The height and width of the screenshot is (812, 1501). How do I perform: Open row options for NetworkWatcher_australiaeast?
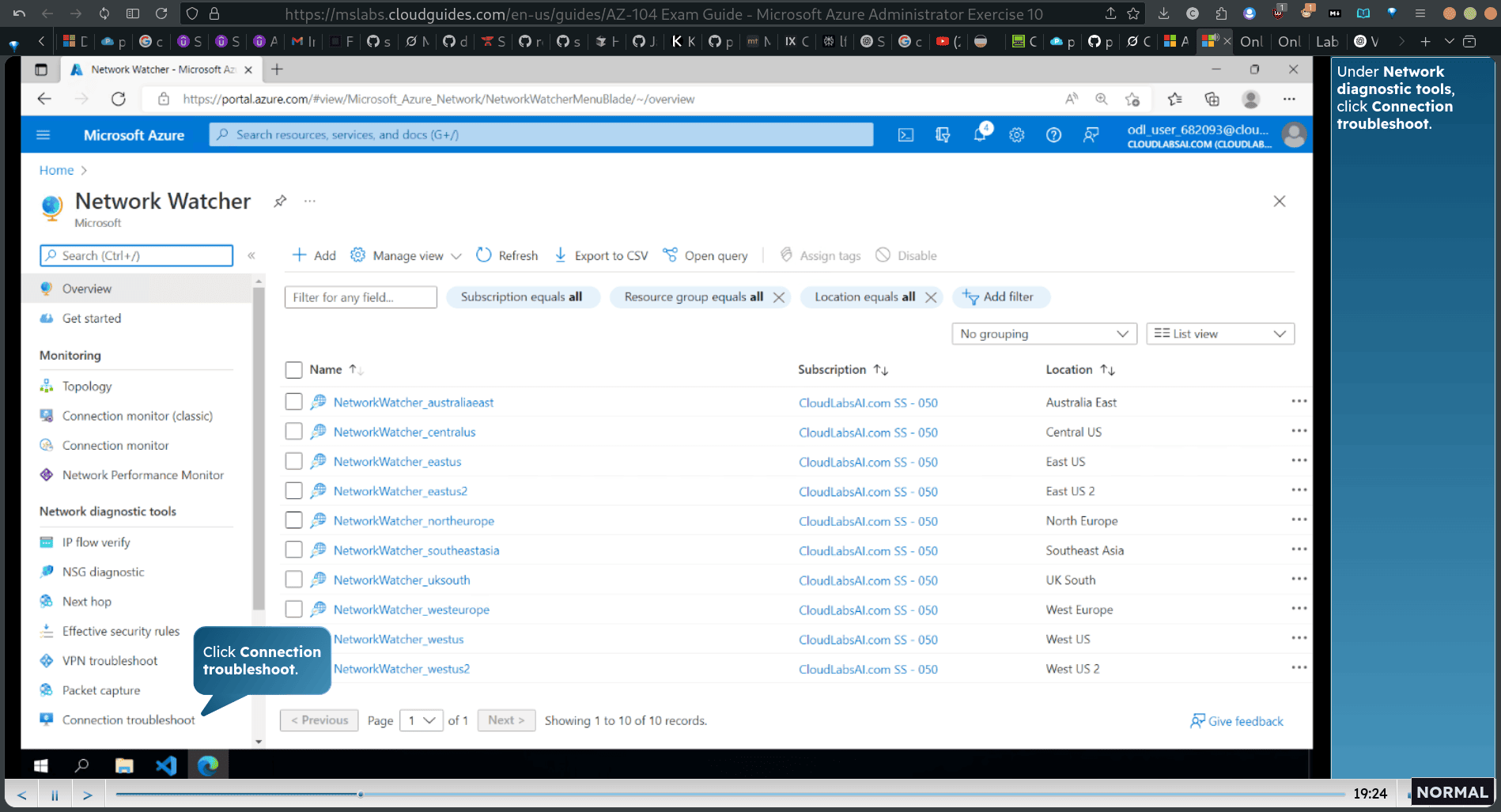(1299, 402)
